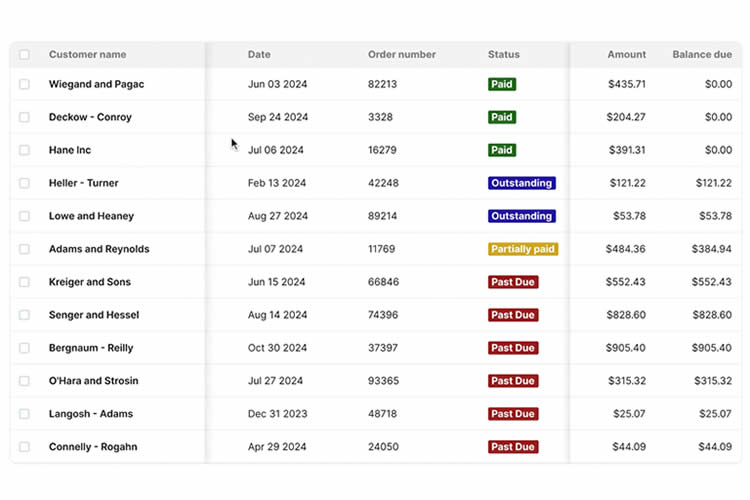Click the Paid badge for Deckow - Conroy
This screenshot has height=500, width=750.
502,117
